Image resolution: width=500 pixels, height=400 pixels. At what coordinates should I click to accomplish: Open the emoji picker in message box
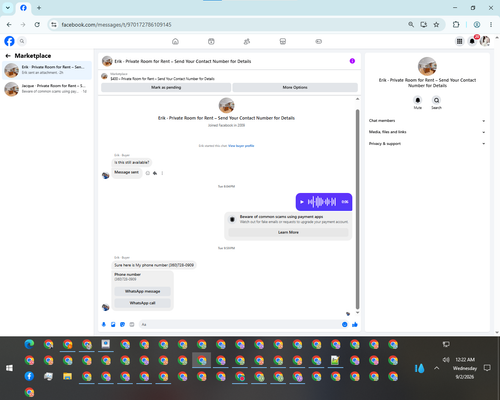pos(345,324)
